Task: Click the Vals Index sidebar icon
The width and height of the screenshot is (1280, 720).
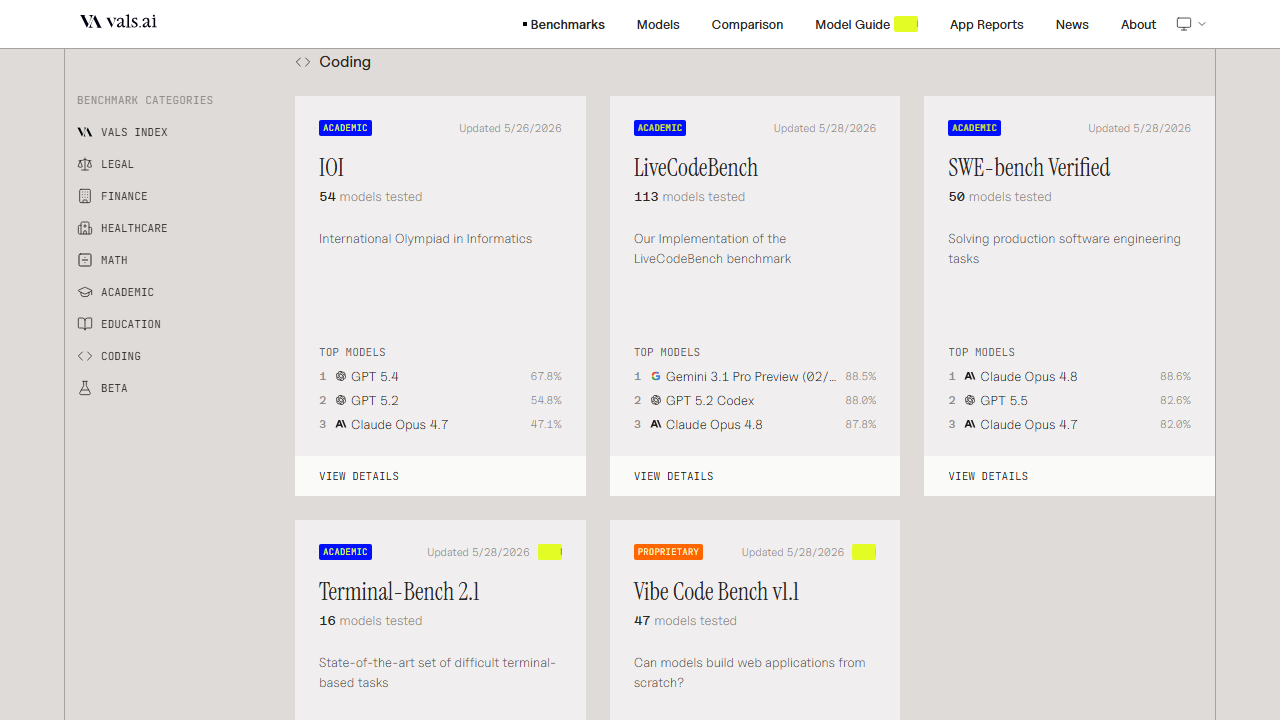Action: (x=85, y=132)
